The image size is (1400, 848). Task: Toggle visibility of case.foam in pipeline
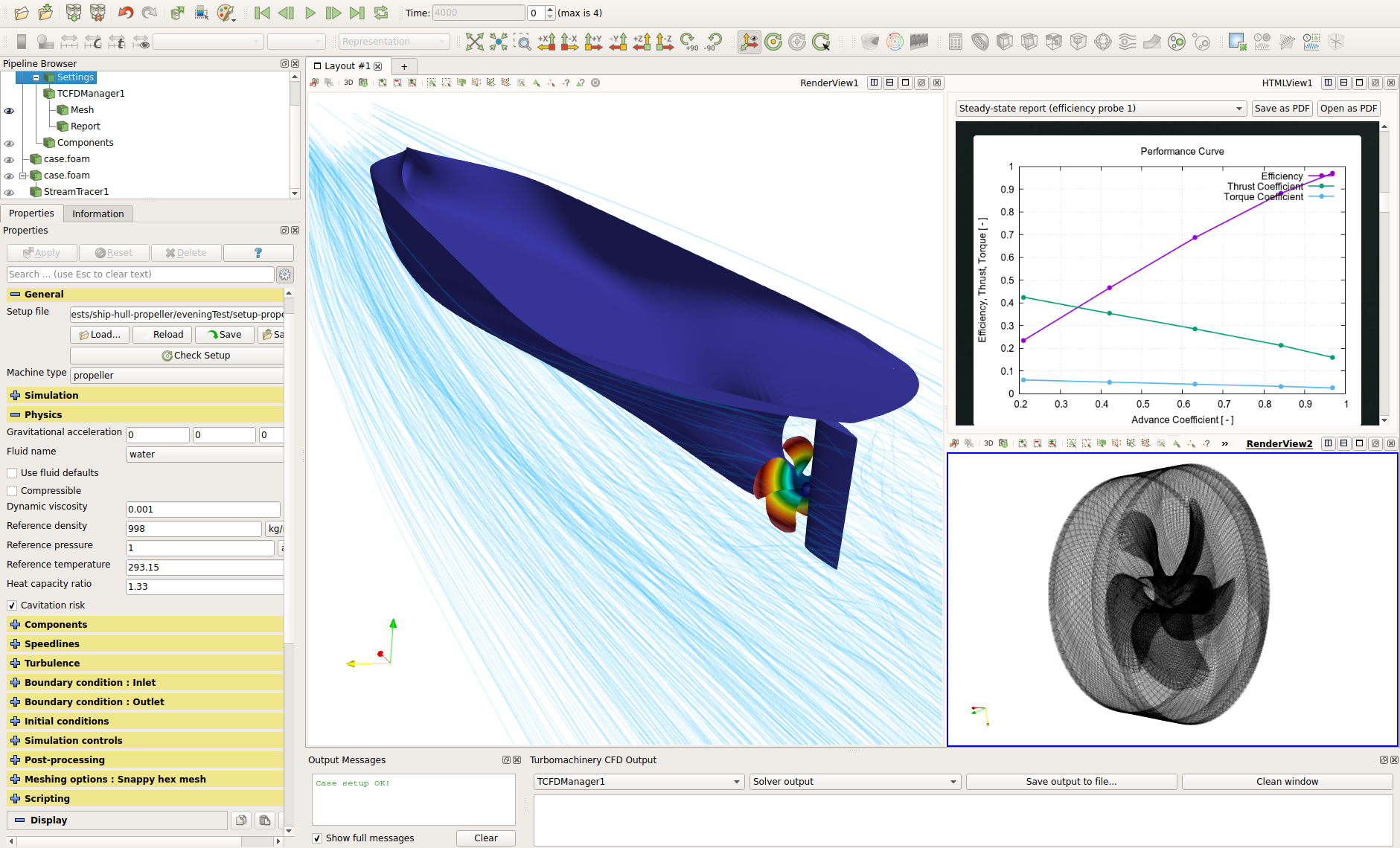[x=9, y=159]
